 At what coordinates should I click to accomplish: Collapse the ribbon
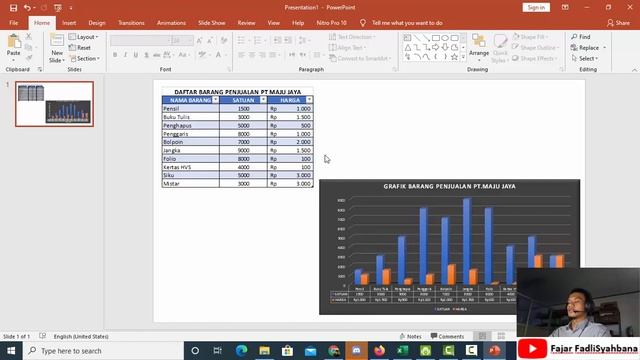coord(634,70)
